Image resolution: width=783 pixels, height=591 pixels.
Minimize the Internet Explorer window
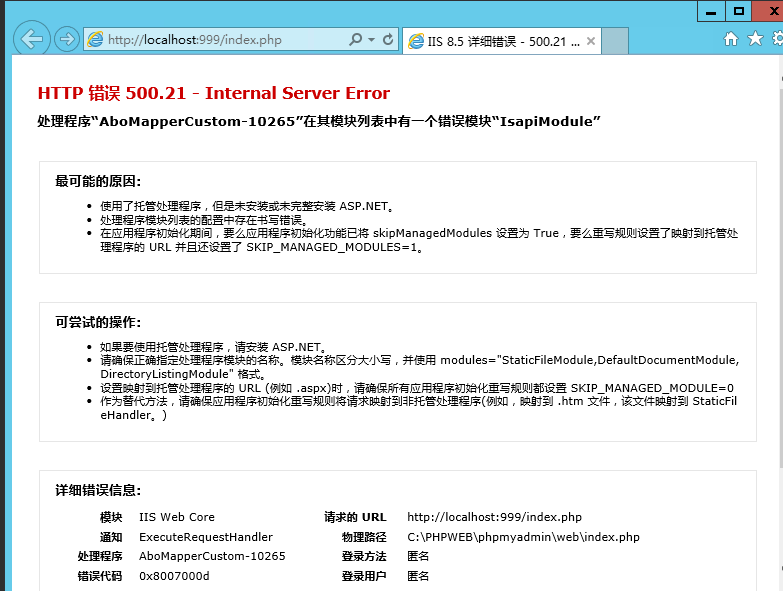coord(711,11)
